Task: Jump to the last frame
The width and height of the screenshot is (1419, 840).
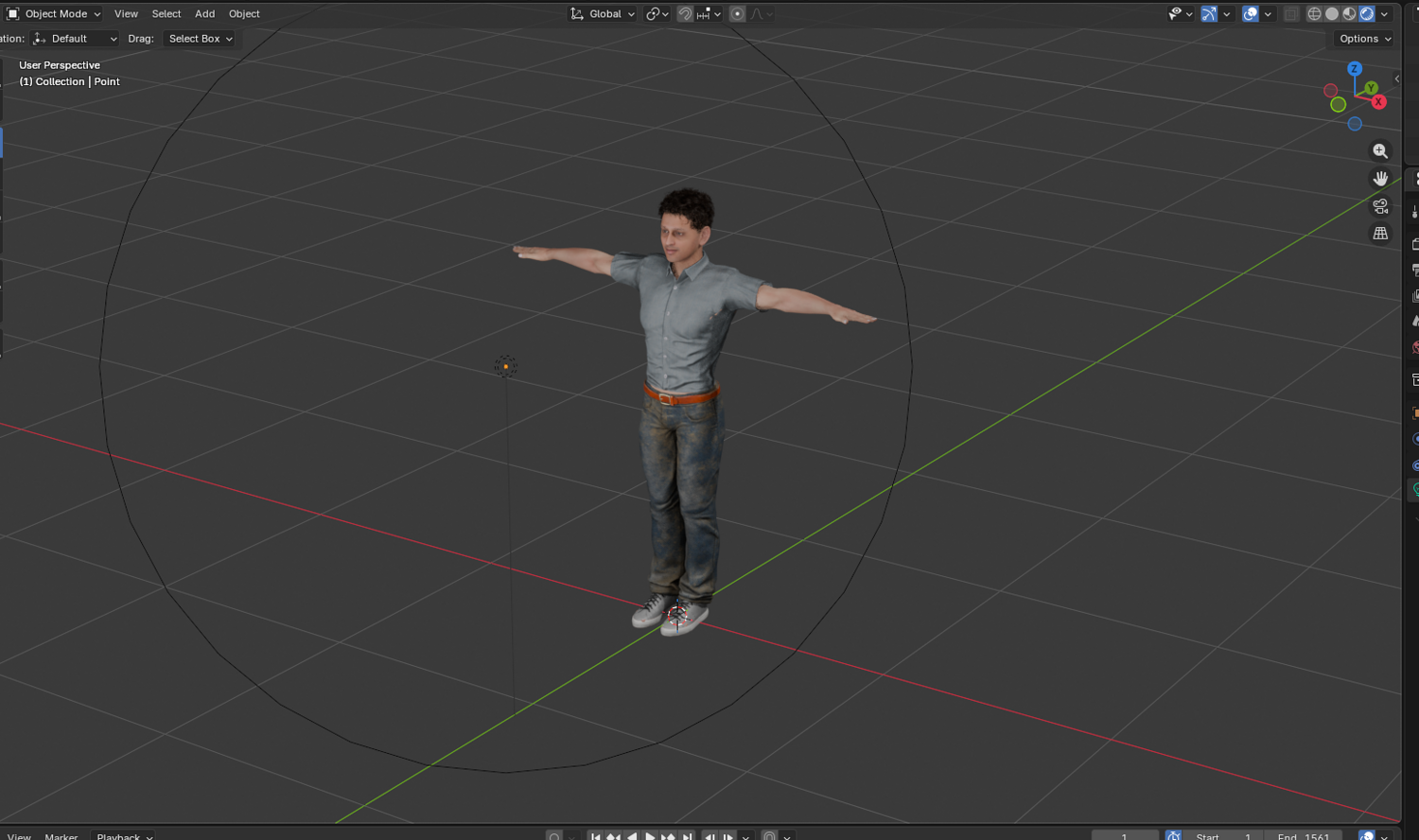Action: pyautogui.click(x=687, y=836)
